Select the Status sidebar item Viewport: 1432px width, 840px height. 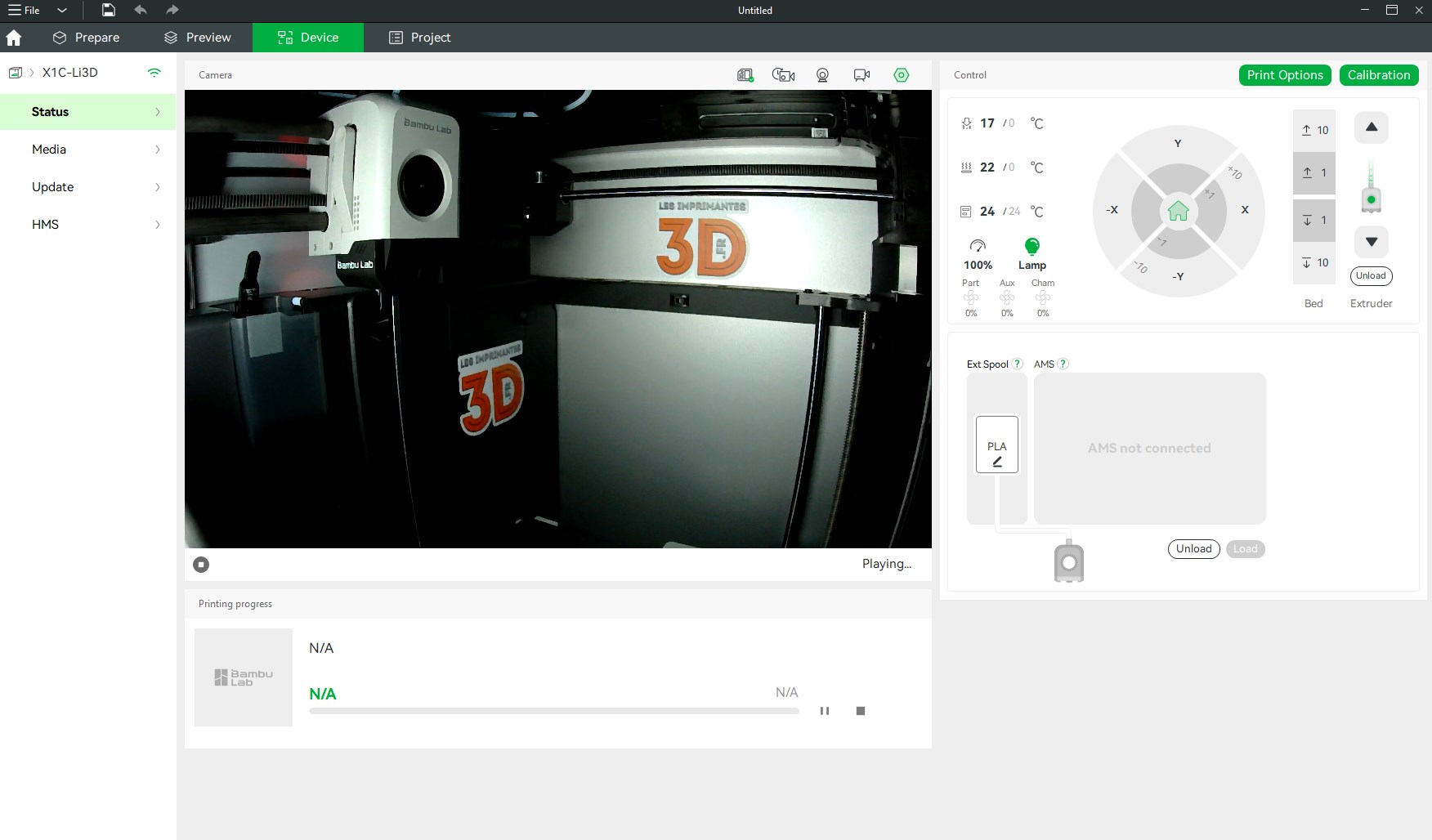(x=88, y=112)
